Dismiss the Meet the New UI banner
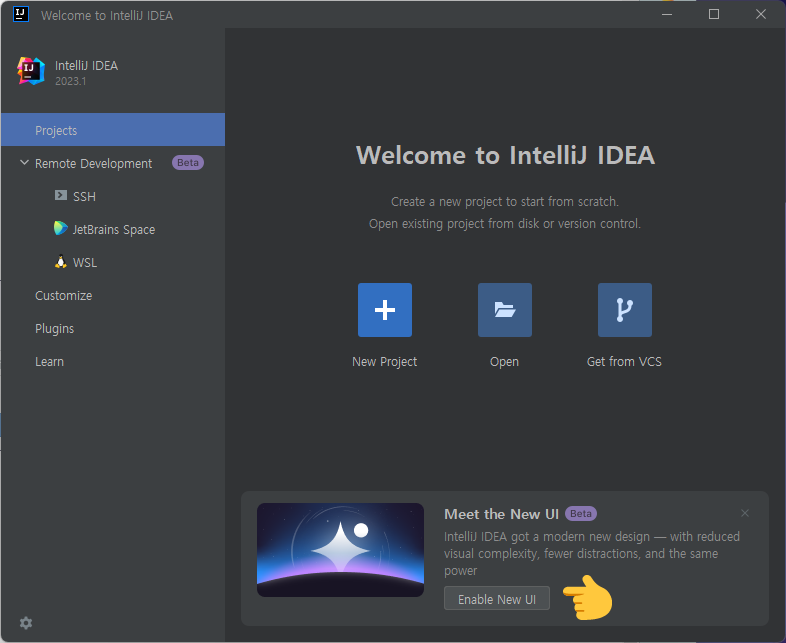The image size is (786, 643). click(745, 513)
